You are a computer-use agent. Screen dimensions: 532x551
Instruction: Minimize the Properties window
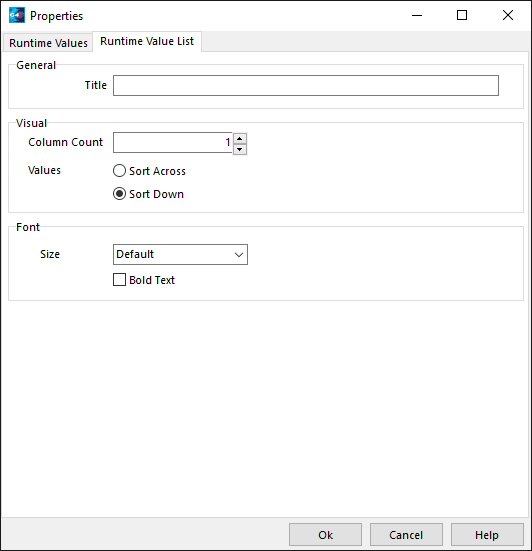coord(417,15)
